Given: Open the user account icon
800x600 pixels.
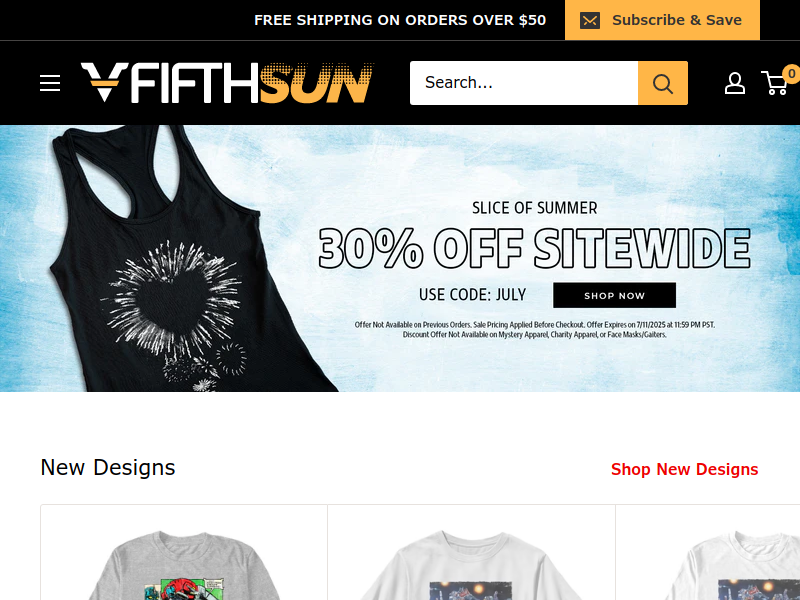Looking at the screenshot, I should coord(735,83).
